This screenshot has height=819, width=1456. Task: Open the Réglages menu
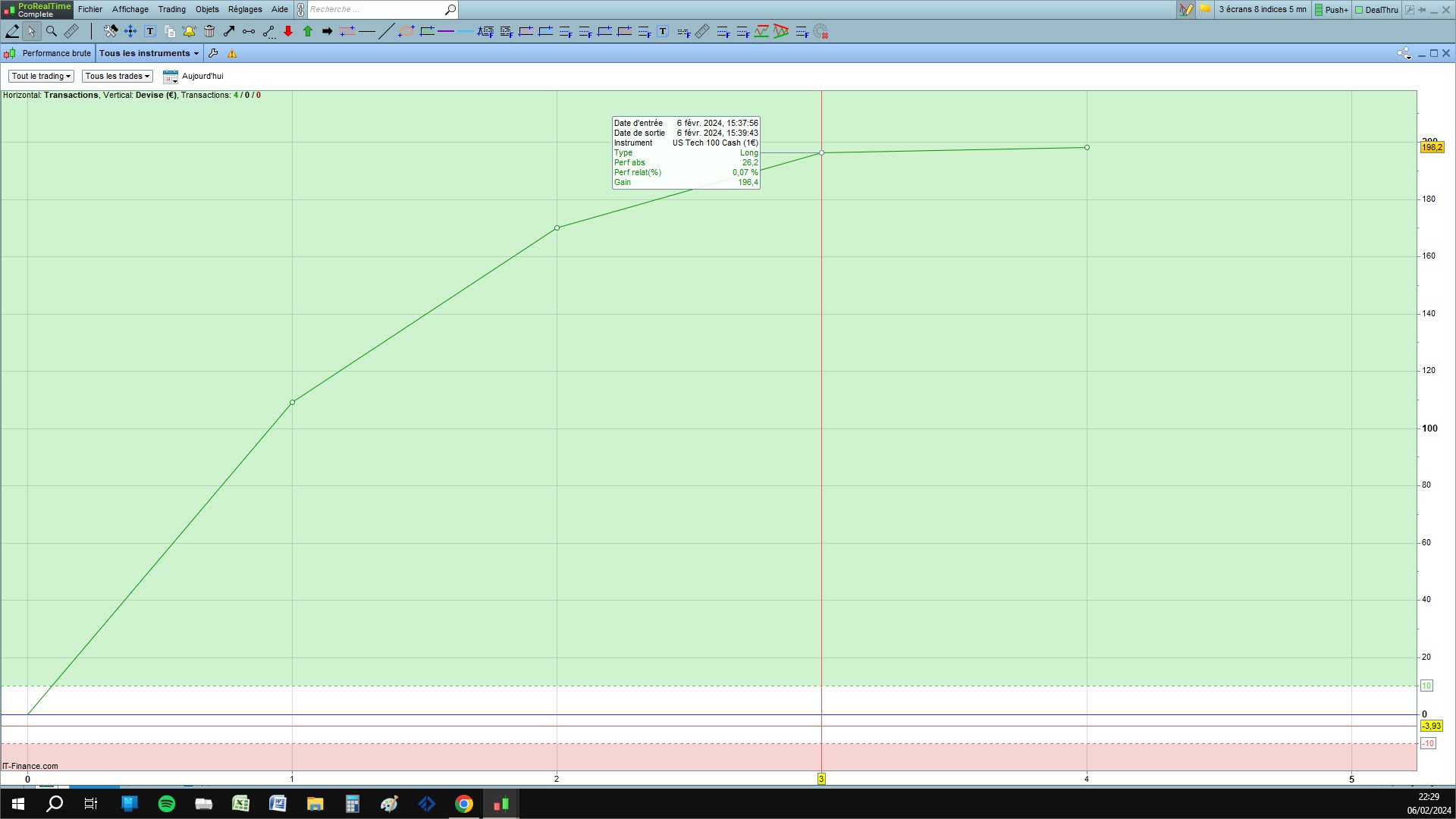pyautogui.click(x=244, y=9)
